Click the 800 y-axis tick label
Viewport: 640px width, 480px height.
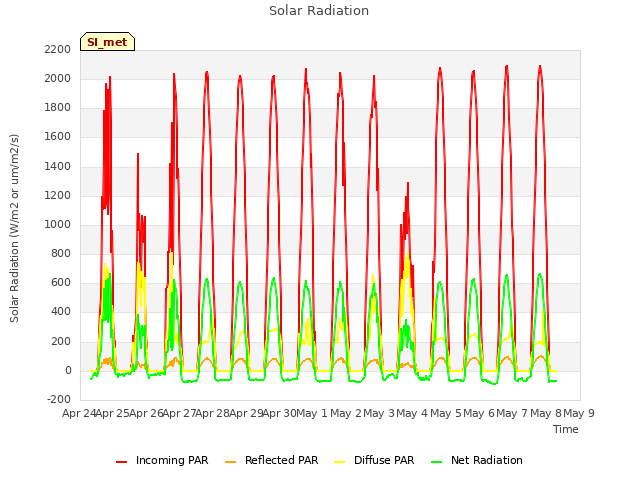[61, 253]
